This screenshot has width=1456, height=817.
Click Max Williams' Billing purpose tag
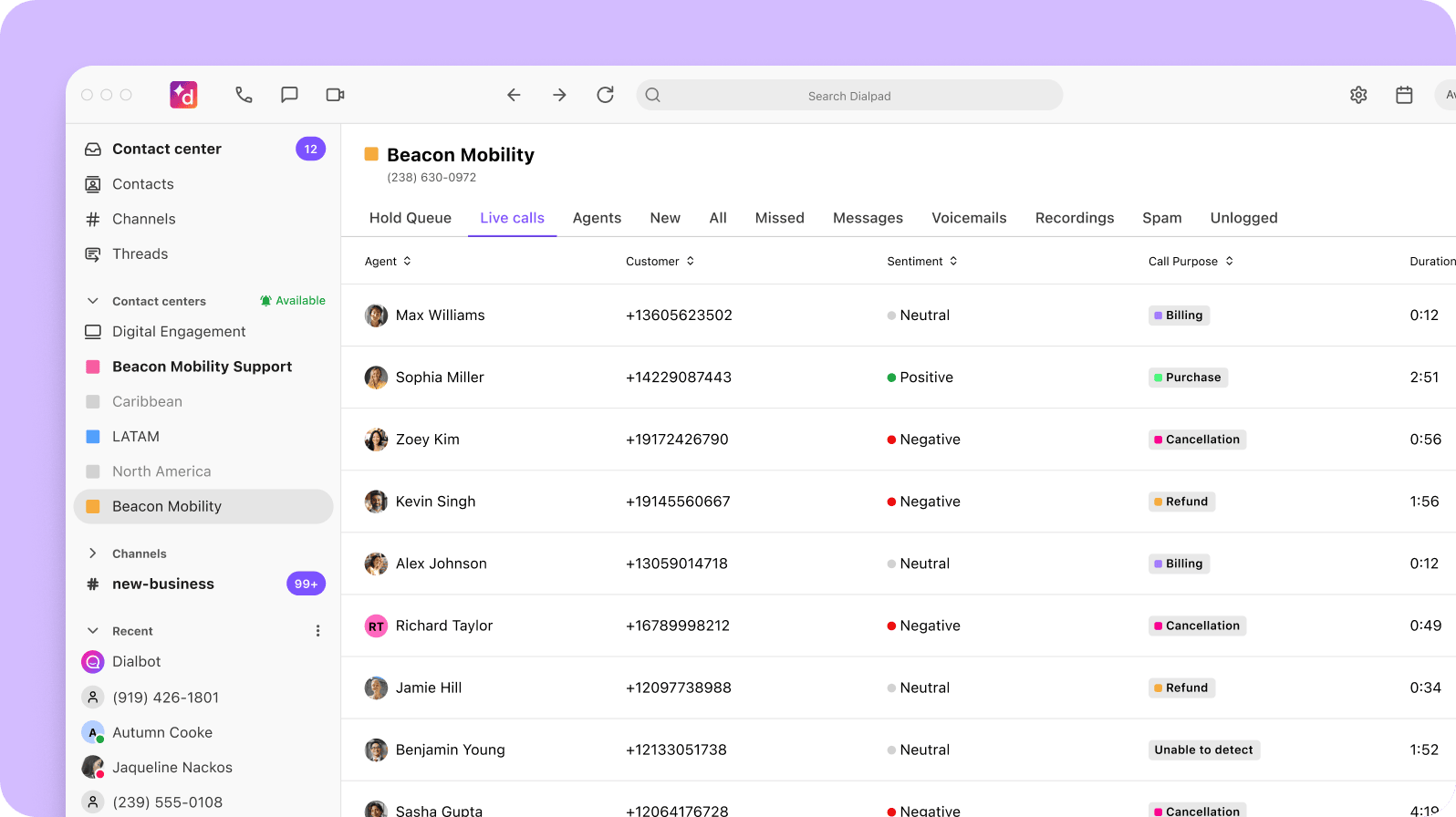(x=1178, y=315)
